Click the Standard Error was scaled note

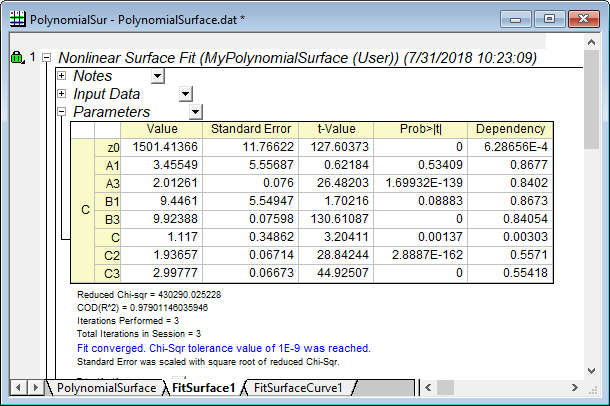point(208,362)
